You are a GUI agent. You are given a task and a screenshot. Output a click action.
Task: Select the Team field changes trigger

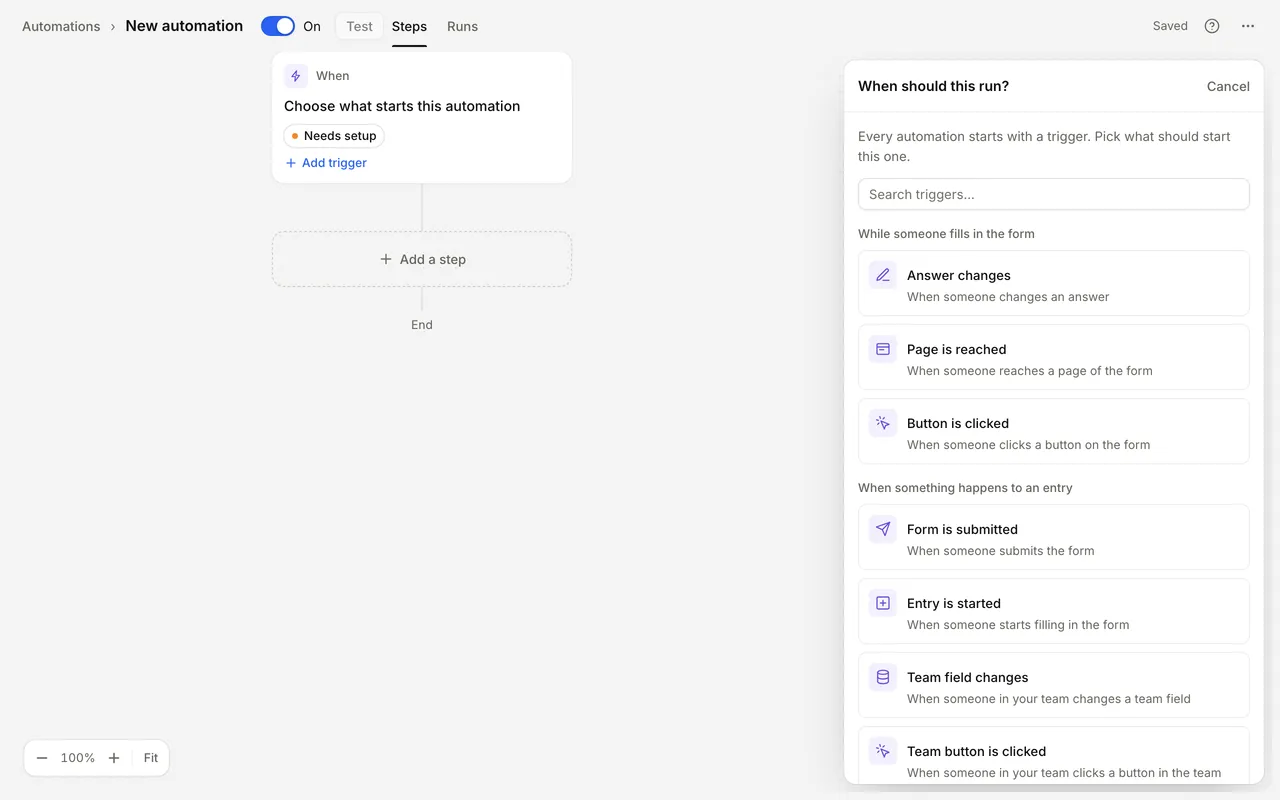1054,685
